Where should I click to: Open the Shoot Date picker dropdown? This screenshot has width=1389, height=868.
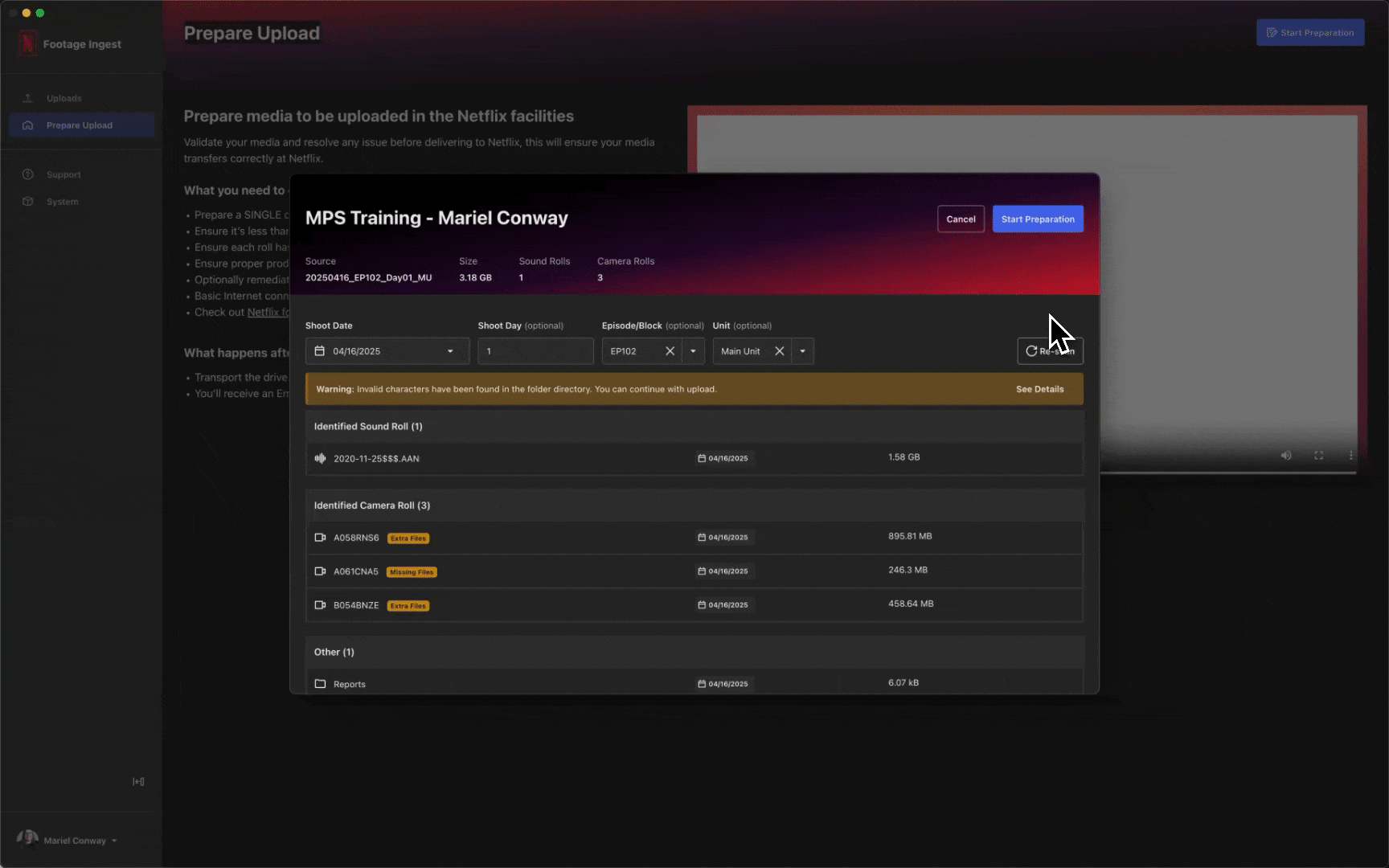[x=450, y=351]
